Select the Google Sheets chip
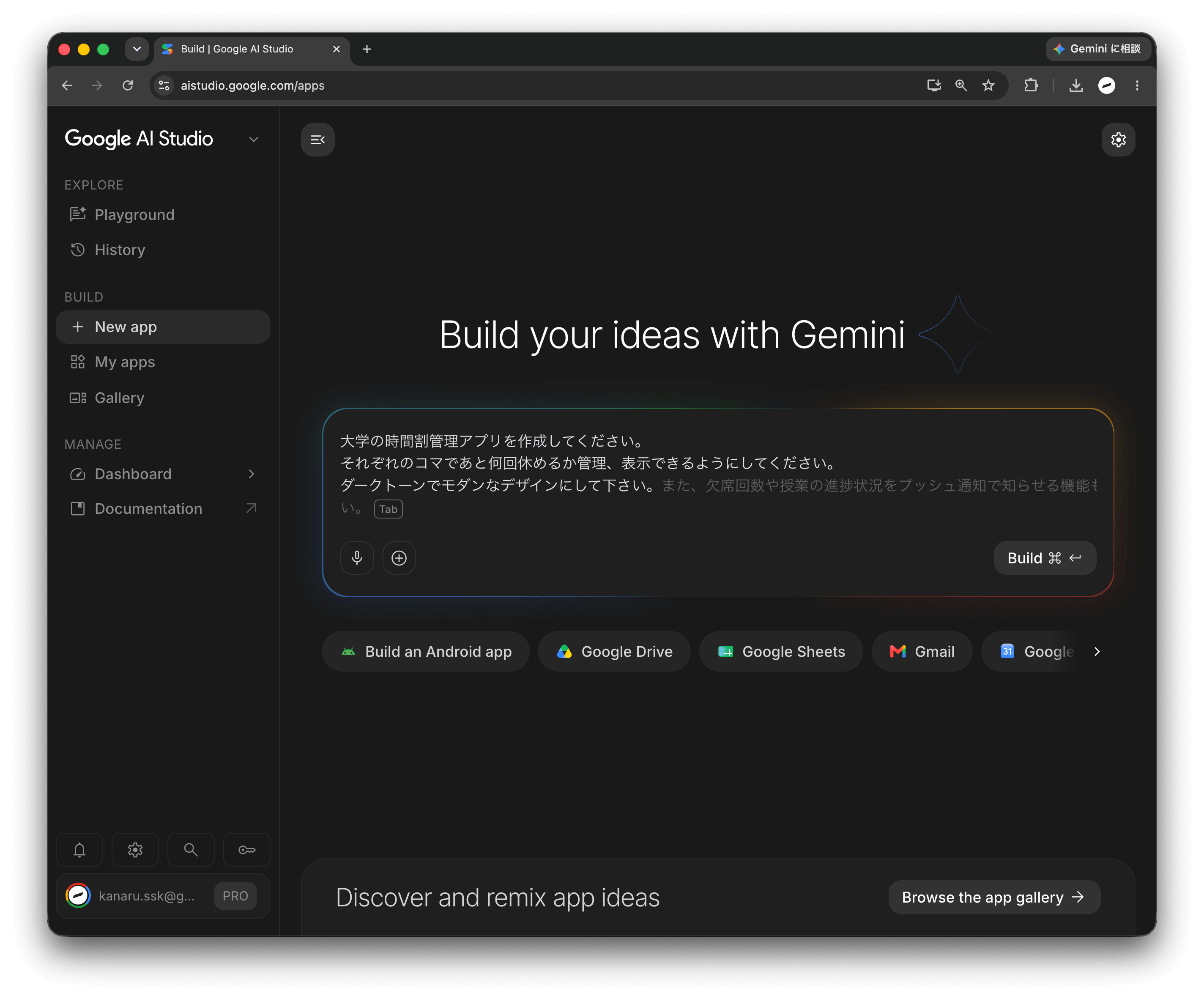The height and width of the screenshot is (999, 1204). click(x=781, y=651)
